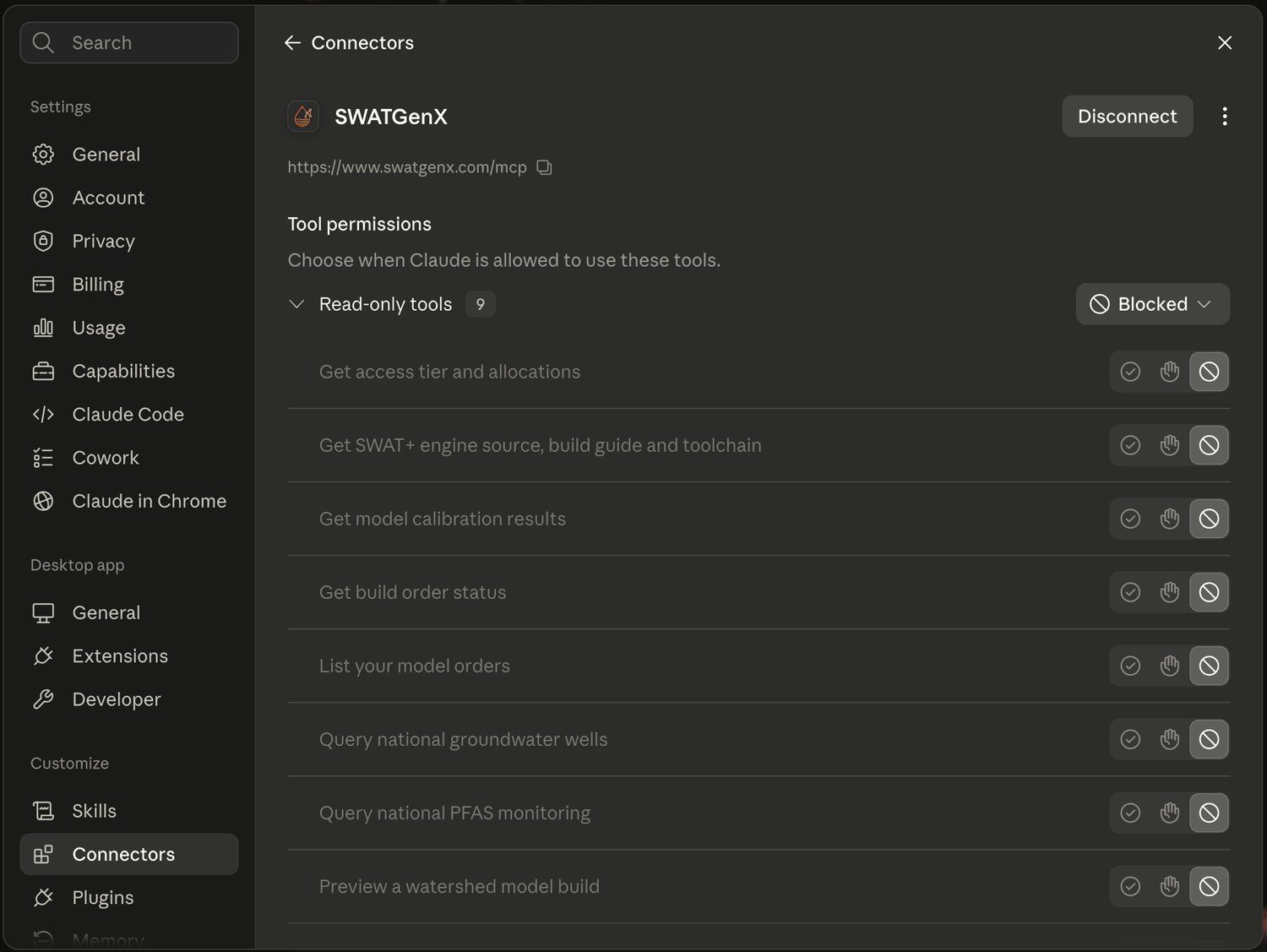Close the settings dialog
Image resolution: width=1267 pixels, height=952 pixels.
click(x=1224, y=43)
